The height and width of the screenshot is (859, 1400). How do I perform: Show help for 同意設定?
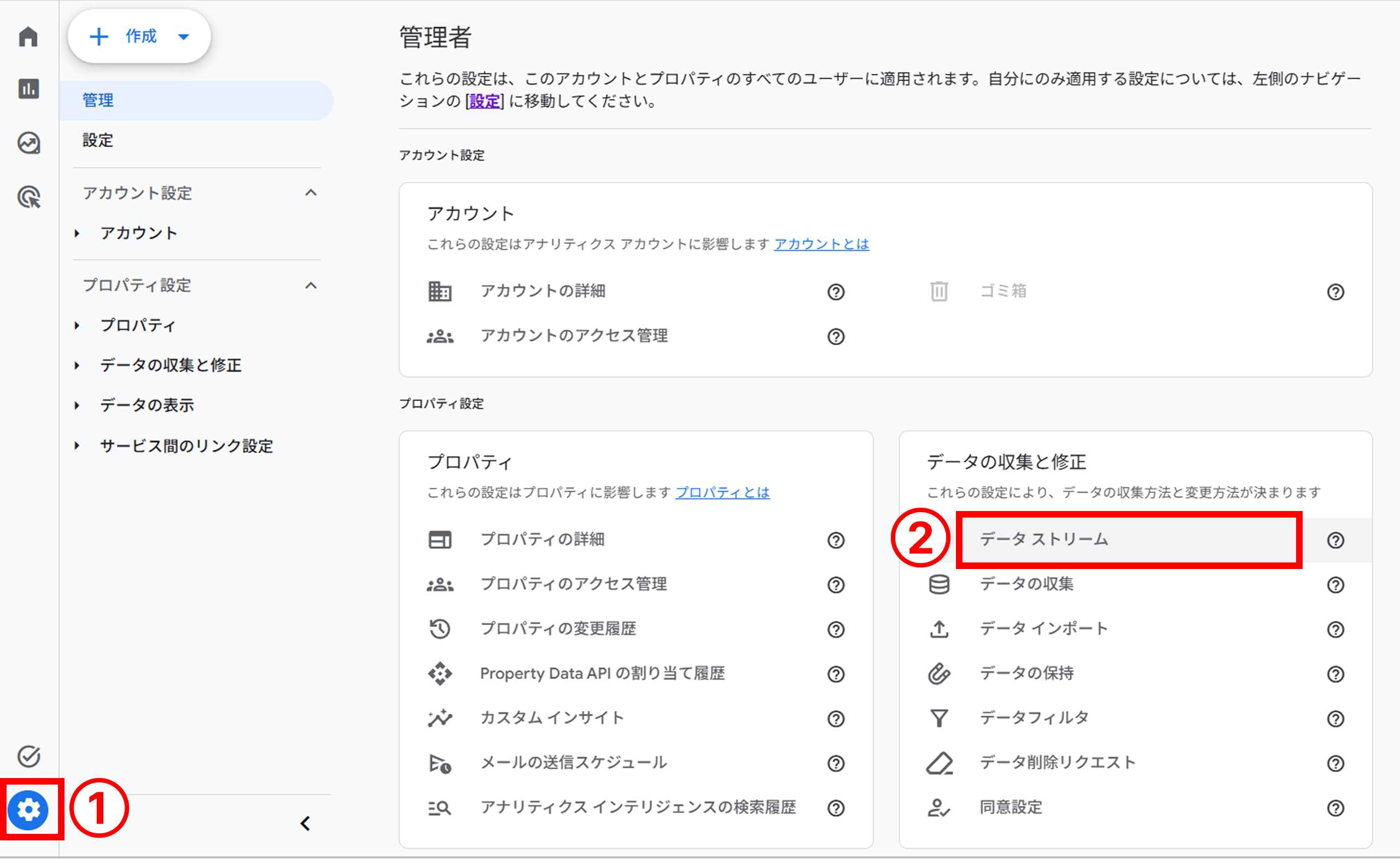1335,809
